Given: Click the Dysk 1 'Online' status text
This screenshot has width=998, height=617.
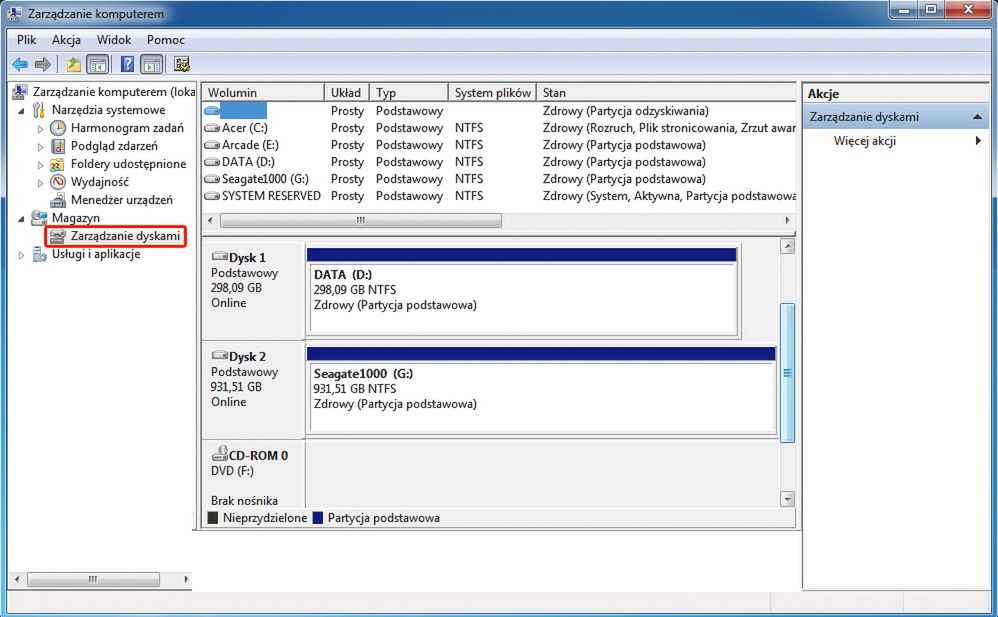Looking at the screenshot, I should [228, 303].
